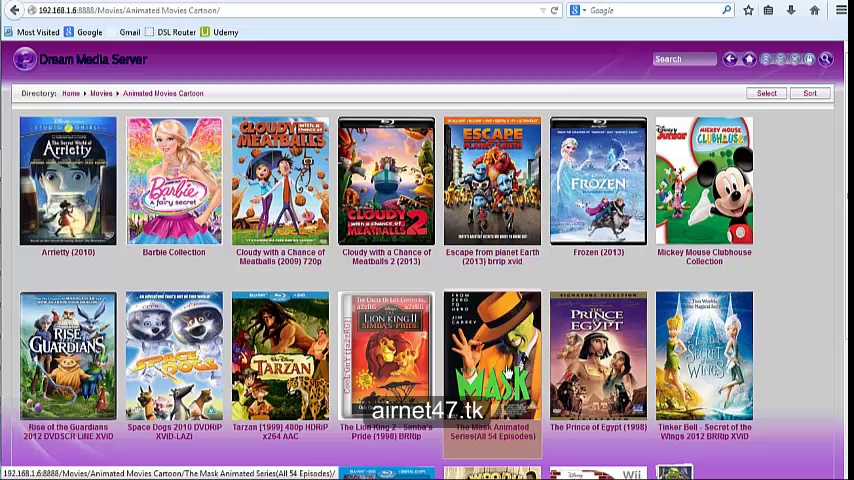Click the Select button
Viewport: 854px width, 480px height.
coord(766,93)
